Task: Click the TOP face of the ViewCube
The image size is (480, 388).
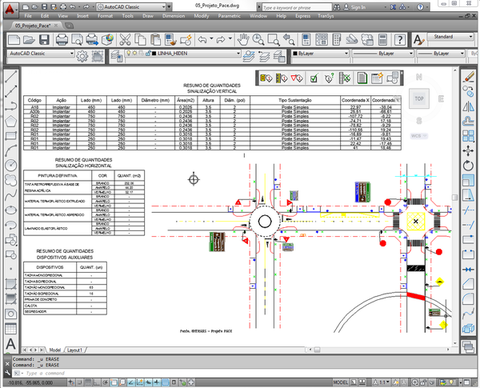Action: pyautogui.click(x=419, y=99)
